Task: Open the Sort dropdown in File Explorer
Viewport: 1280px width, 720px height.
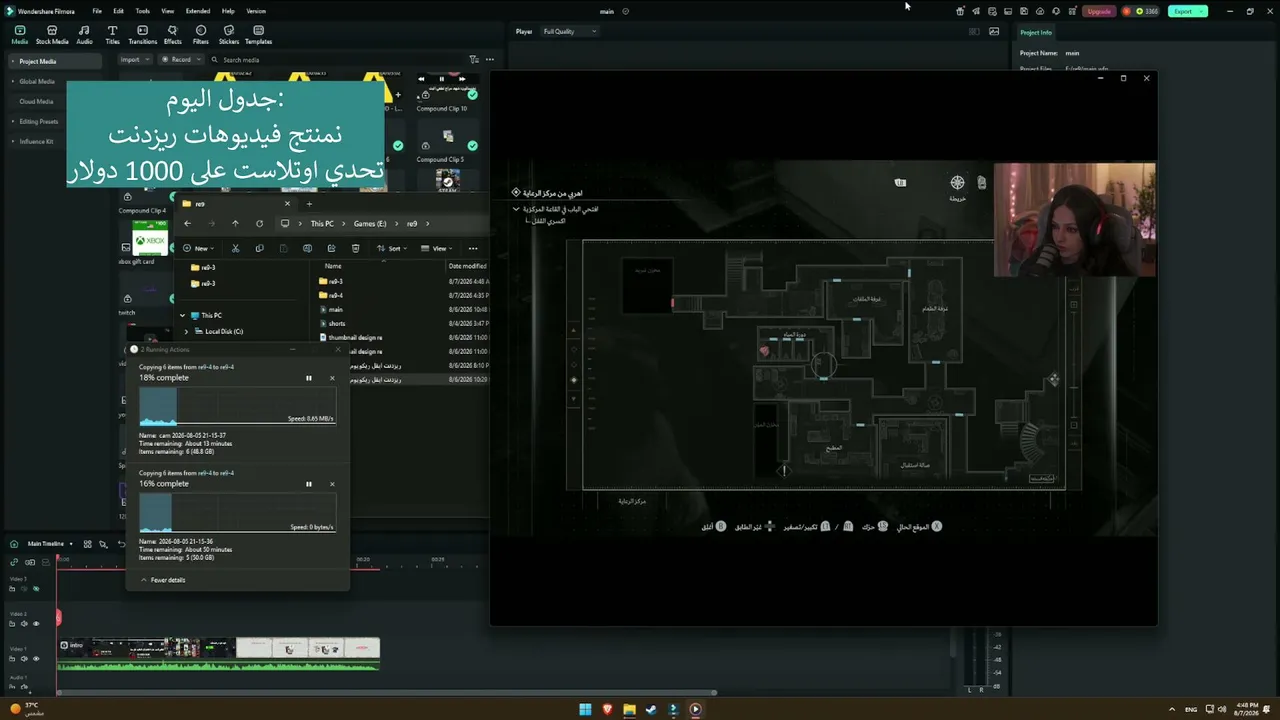Action: 394,248
